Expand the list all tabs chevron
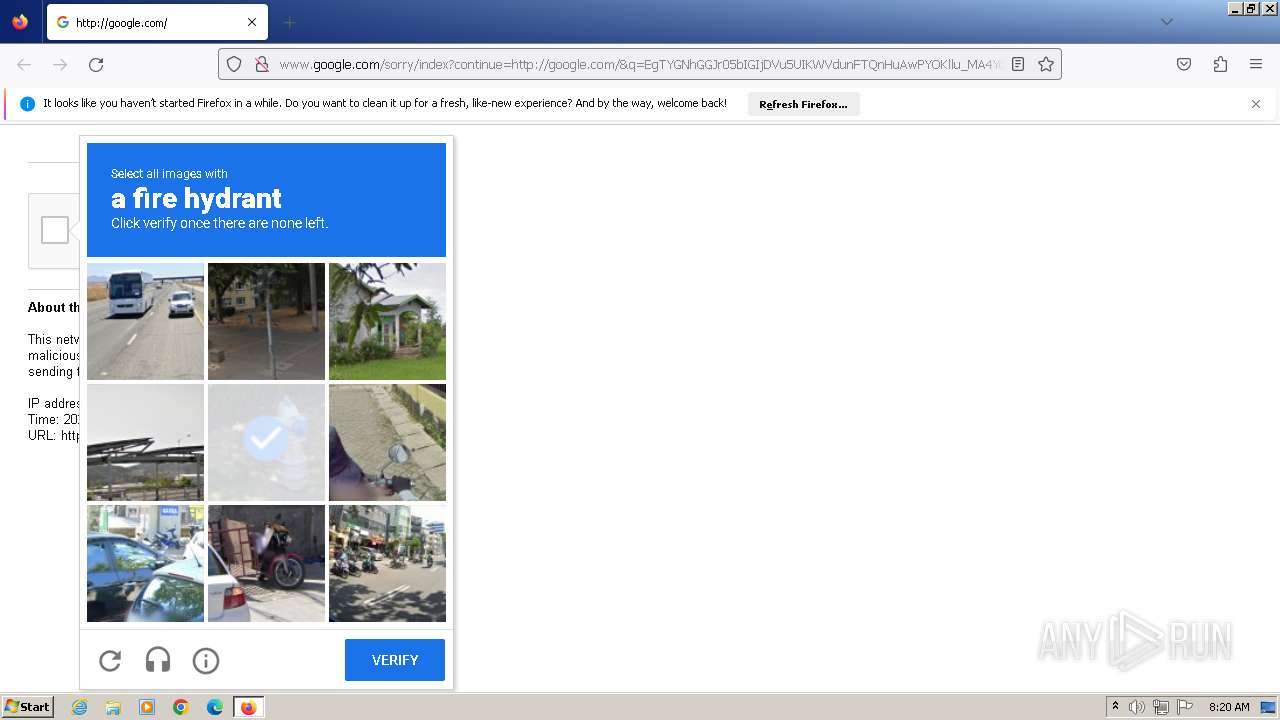1280x720 pixels. pyautogui.click(x=1166, y=22)
